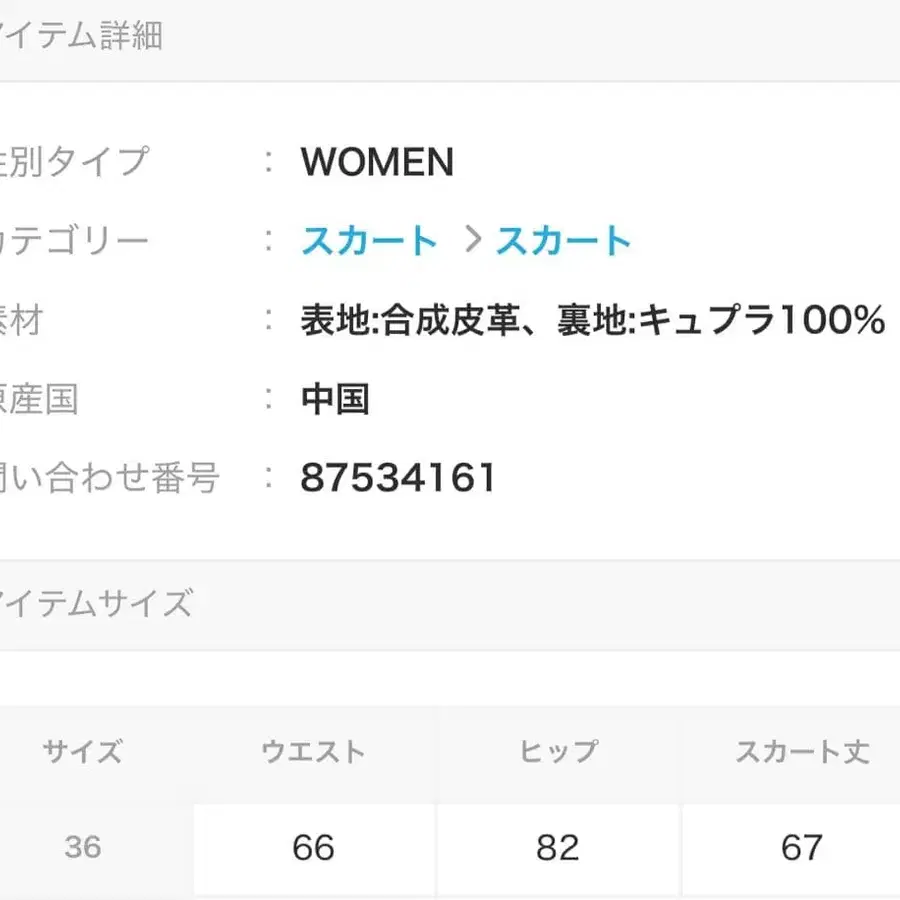
Task: Click the 原産国 row label
Action: [x=38, y=399]
